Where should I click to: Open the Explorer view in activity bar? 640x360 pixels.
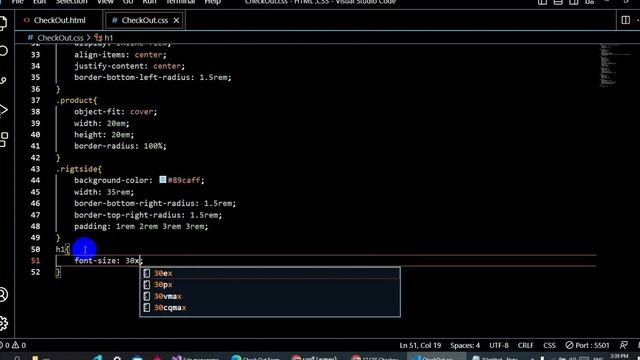pos(3,23)
